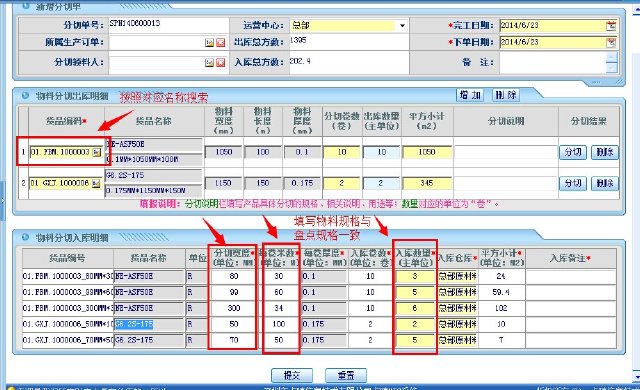The height and width of the screenshot is (390, 640).
Task: Reset the form with 重置
Action: (x=346, y=375)
